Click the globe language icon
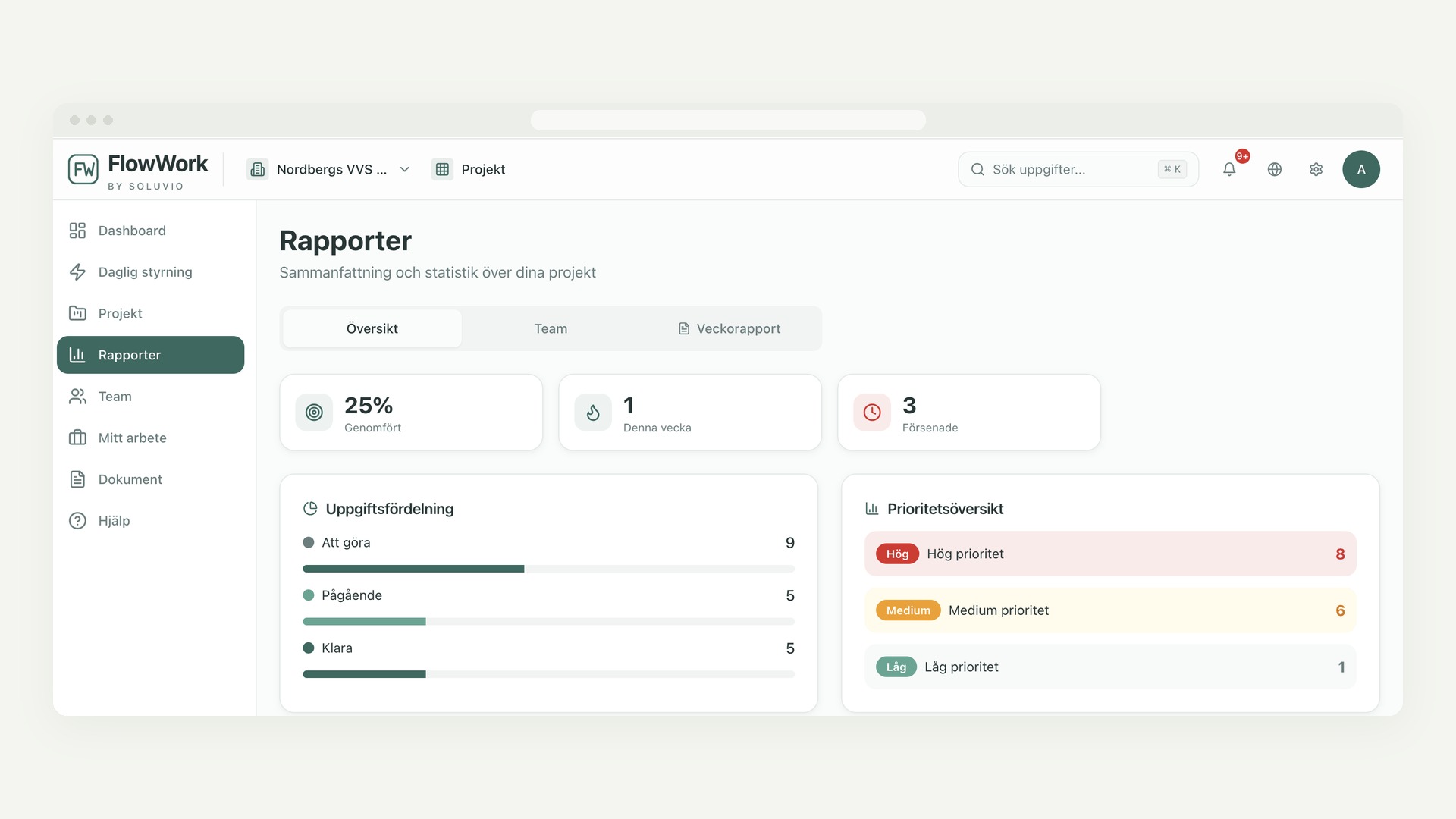This screenshot has width=1456, height=819. click(1275, 169)
